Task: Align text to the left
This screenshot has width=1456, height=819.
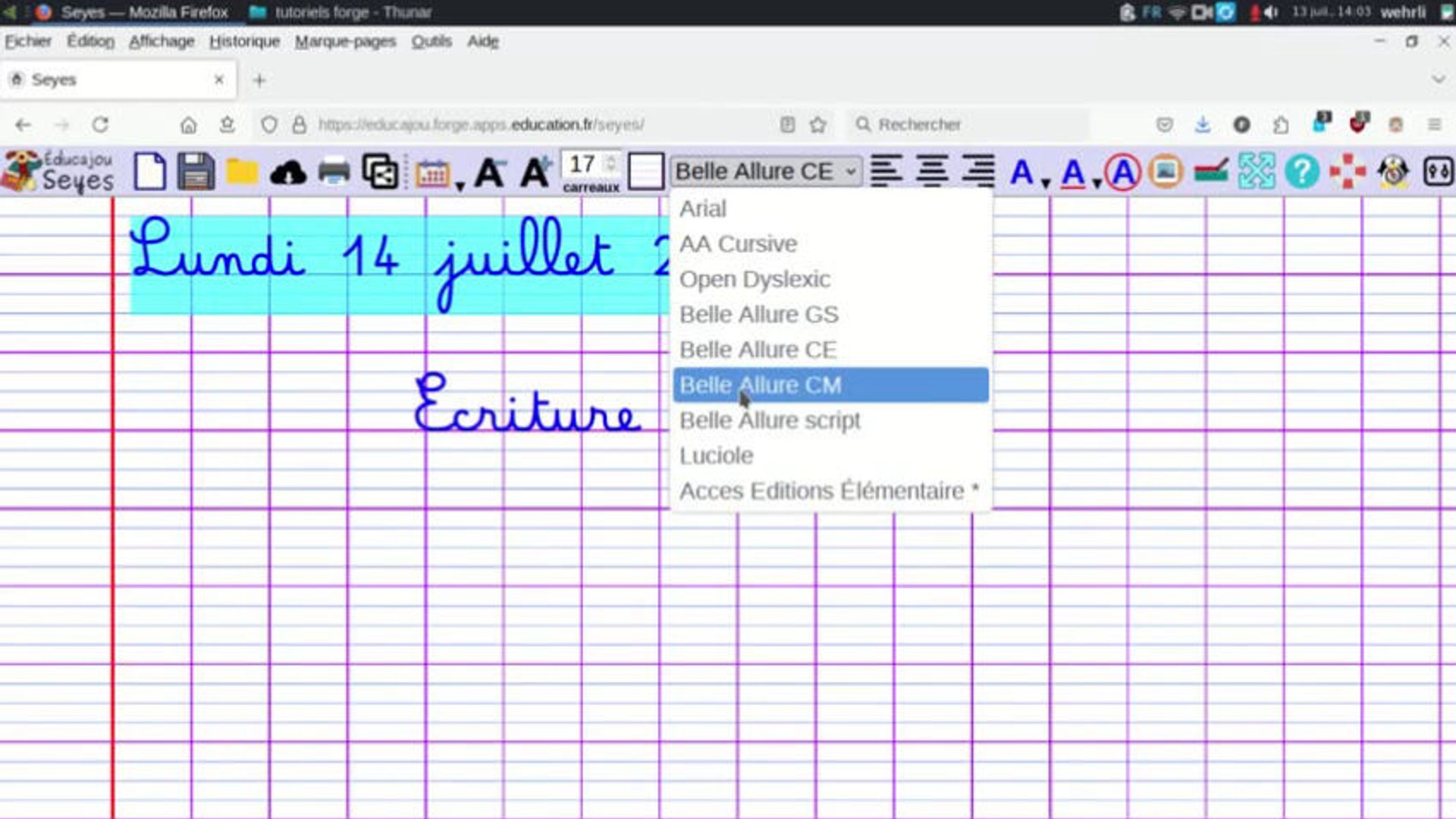Action: pyautogui.click(x=886, y=171)
